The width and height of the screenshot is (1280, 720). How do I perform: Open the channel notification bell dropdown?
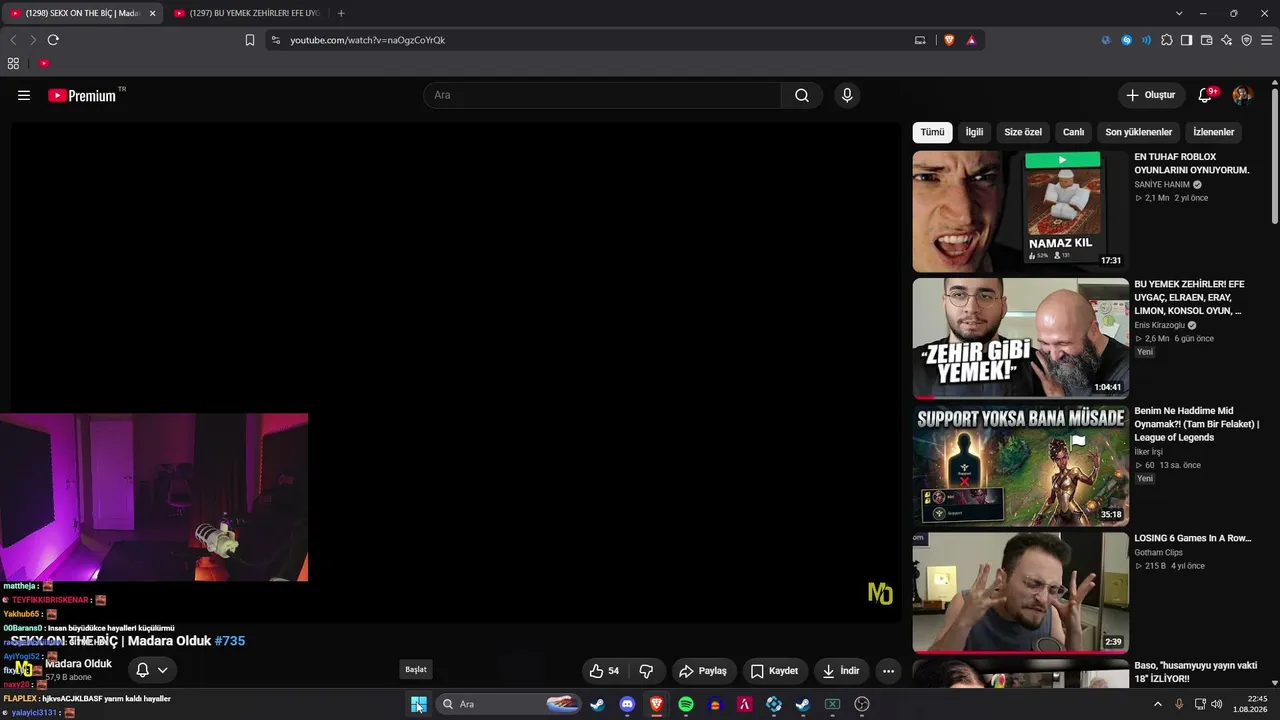click(152, 670)
